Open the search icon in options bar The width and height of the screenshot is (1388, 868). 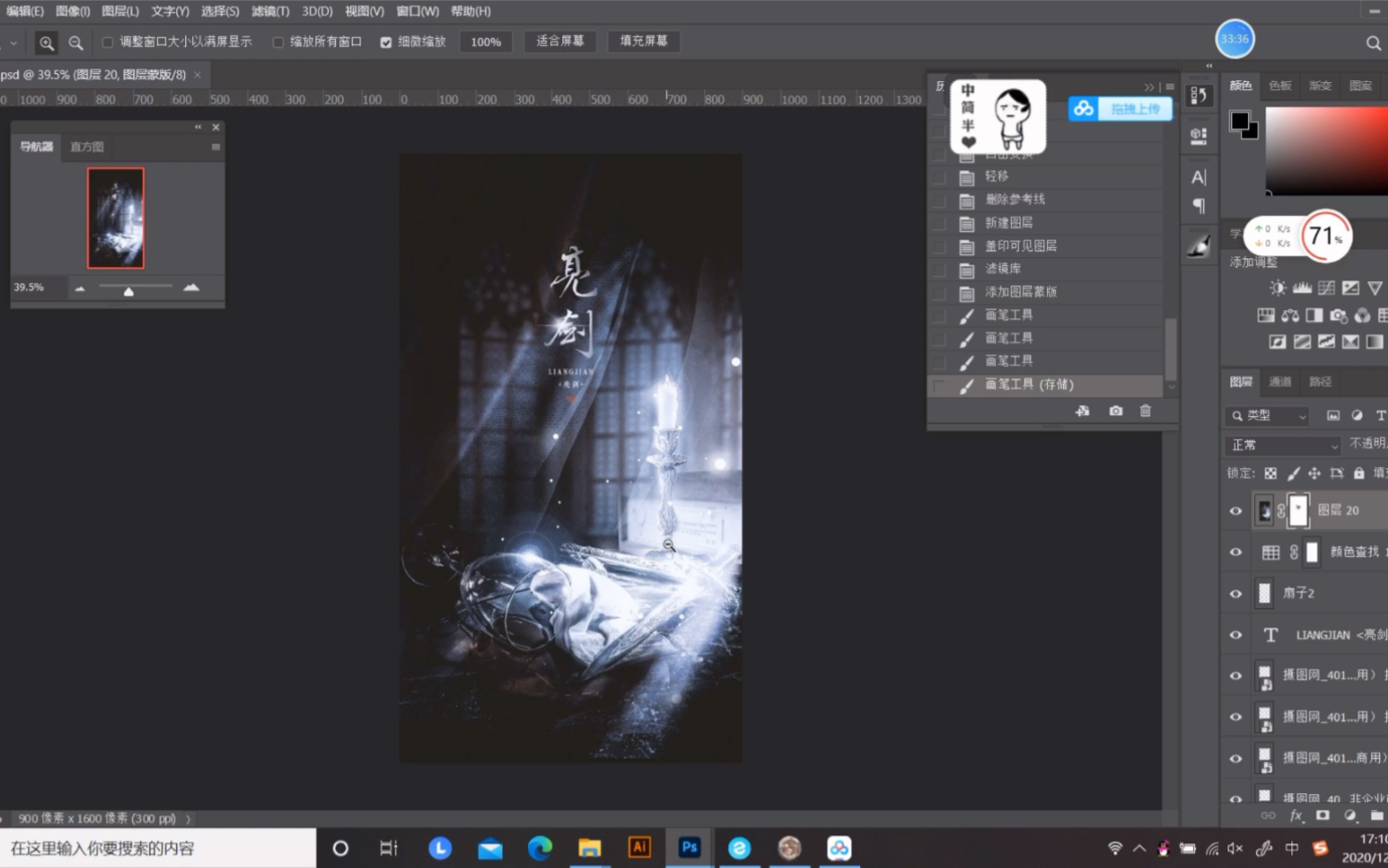[1373, 42]
